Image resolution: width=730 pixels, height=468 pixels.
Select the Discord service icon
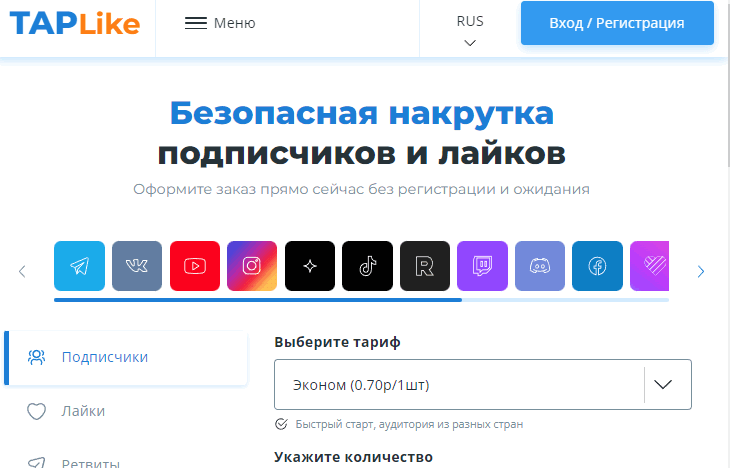[540, 266]
